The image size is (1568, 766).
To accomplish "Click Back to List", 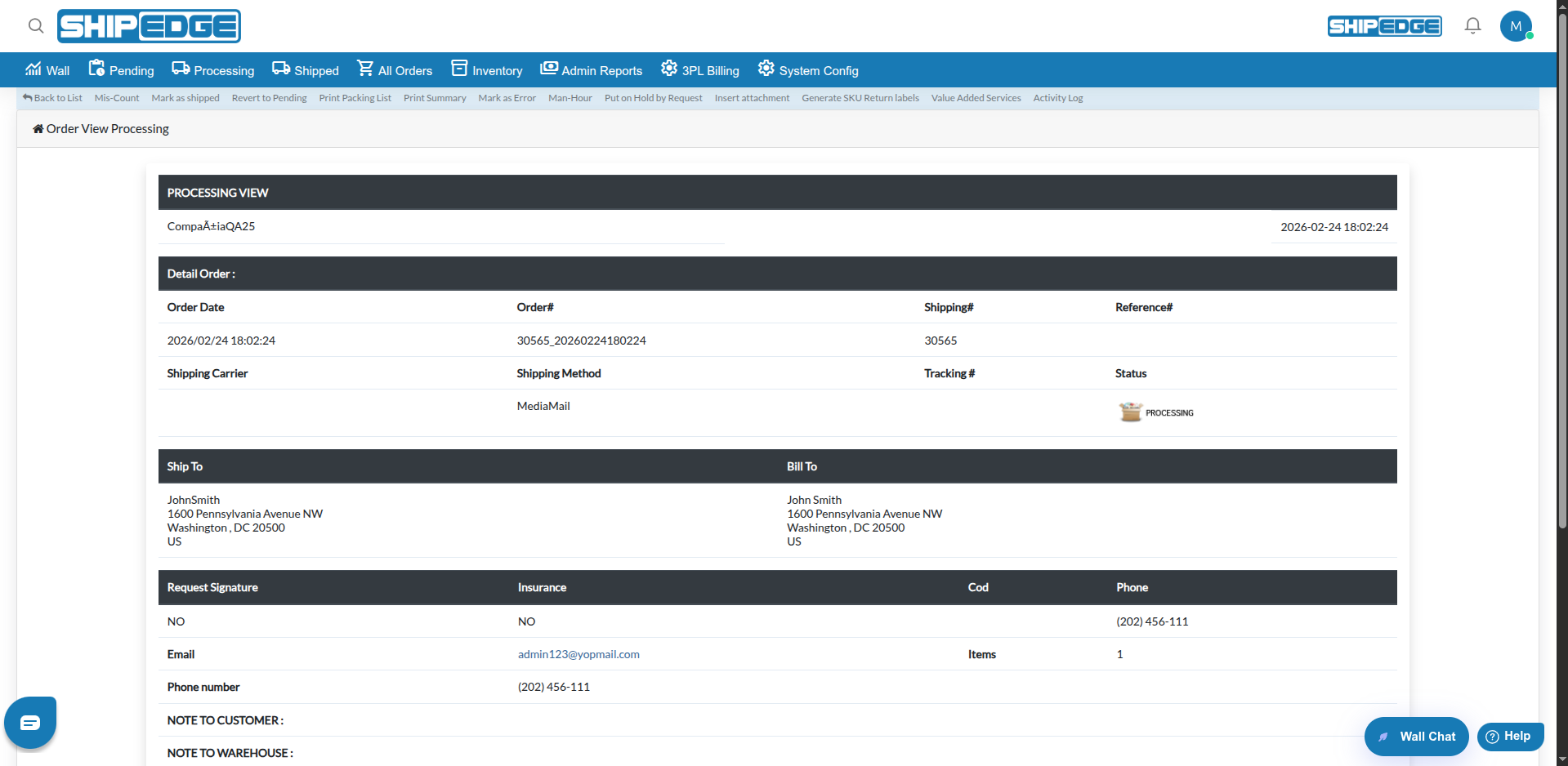I will (53, 98).
